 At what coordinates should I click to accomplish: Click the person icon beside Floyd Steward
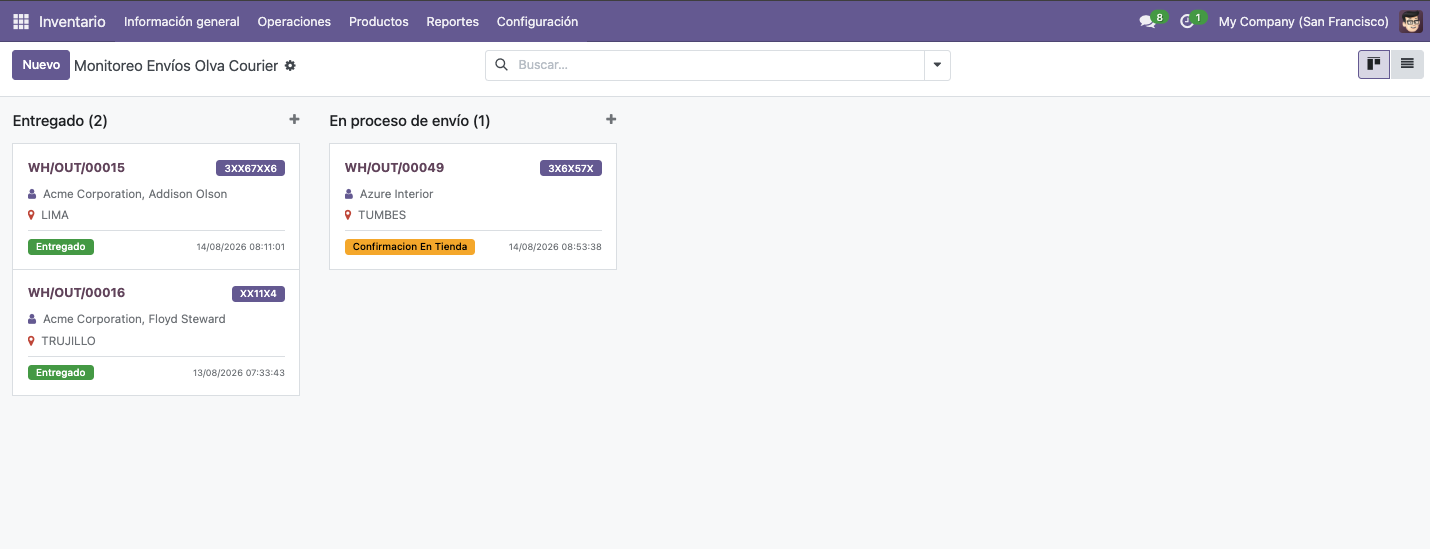[32, 319]
